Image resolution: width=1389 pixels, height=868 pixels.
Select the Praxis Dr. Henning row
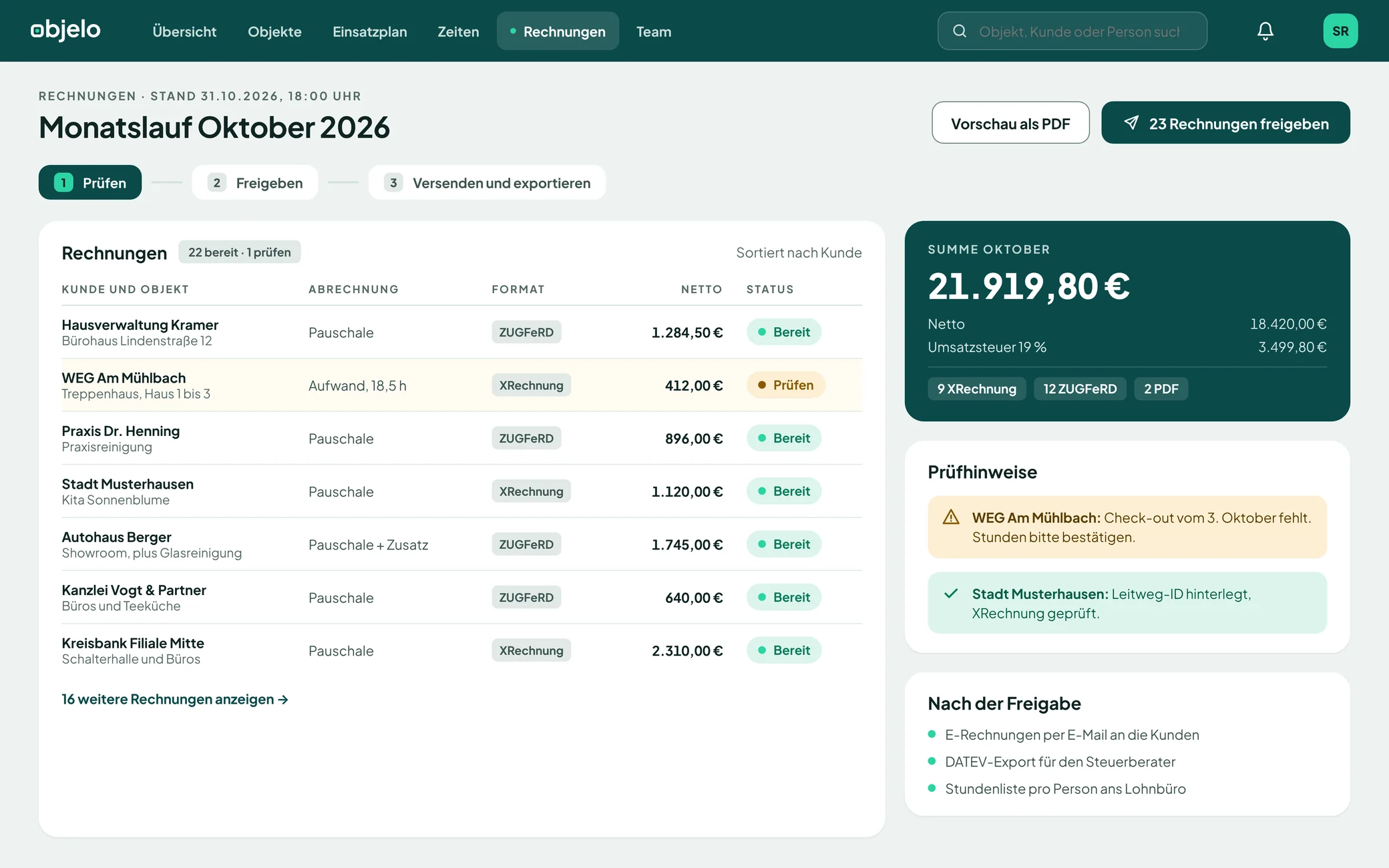tap(461, 438)
